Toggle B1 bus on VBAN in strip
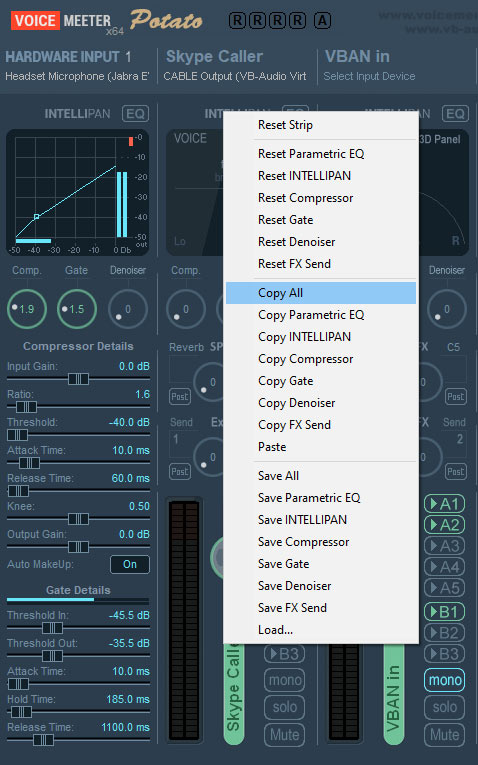 tap(445, 612)
